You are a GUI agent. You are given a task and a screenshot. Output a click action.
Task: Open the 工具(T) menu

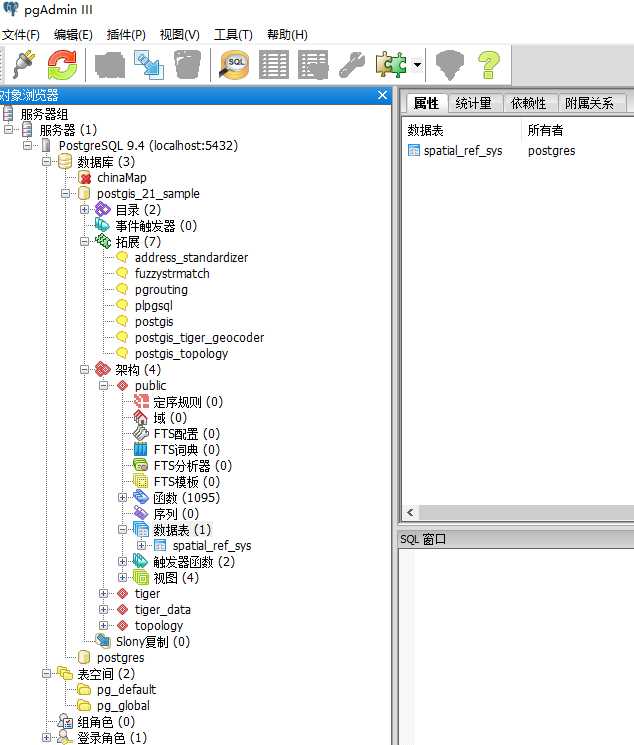233,35
